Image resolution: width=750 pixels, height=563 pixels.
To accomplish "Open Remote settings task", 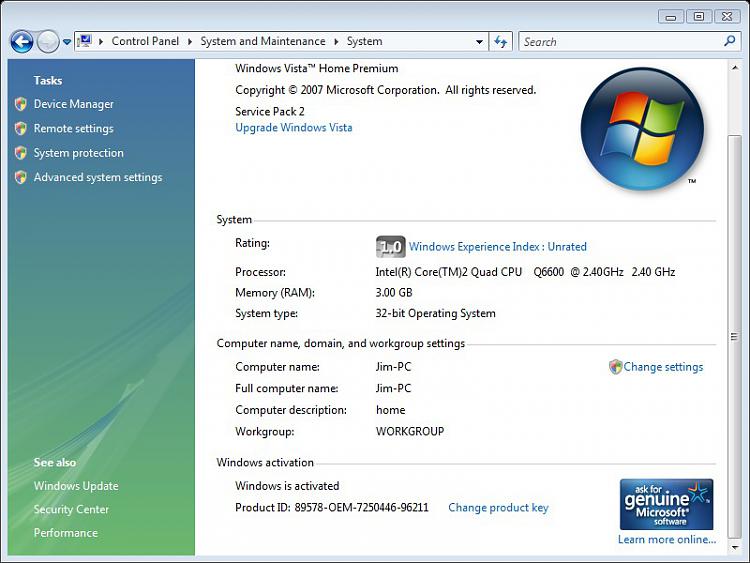I will (x=74, y=128).
